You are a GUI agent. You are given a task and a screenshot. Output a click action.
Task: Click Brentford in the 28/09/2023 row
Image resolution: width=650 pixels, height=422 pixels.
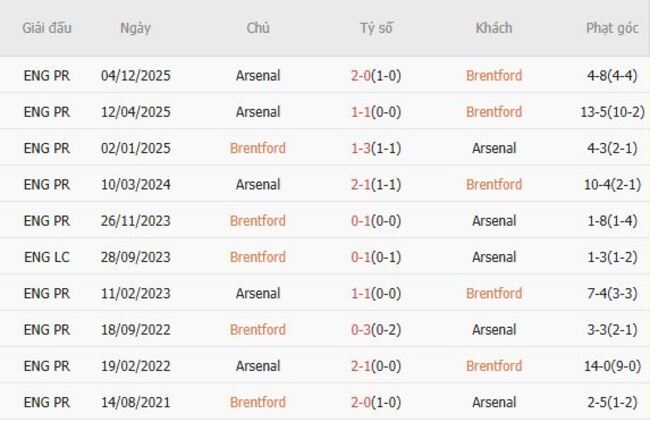pyautogui.click(x=257, y=257)
